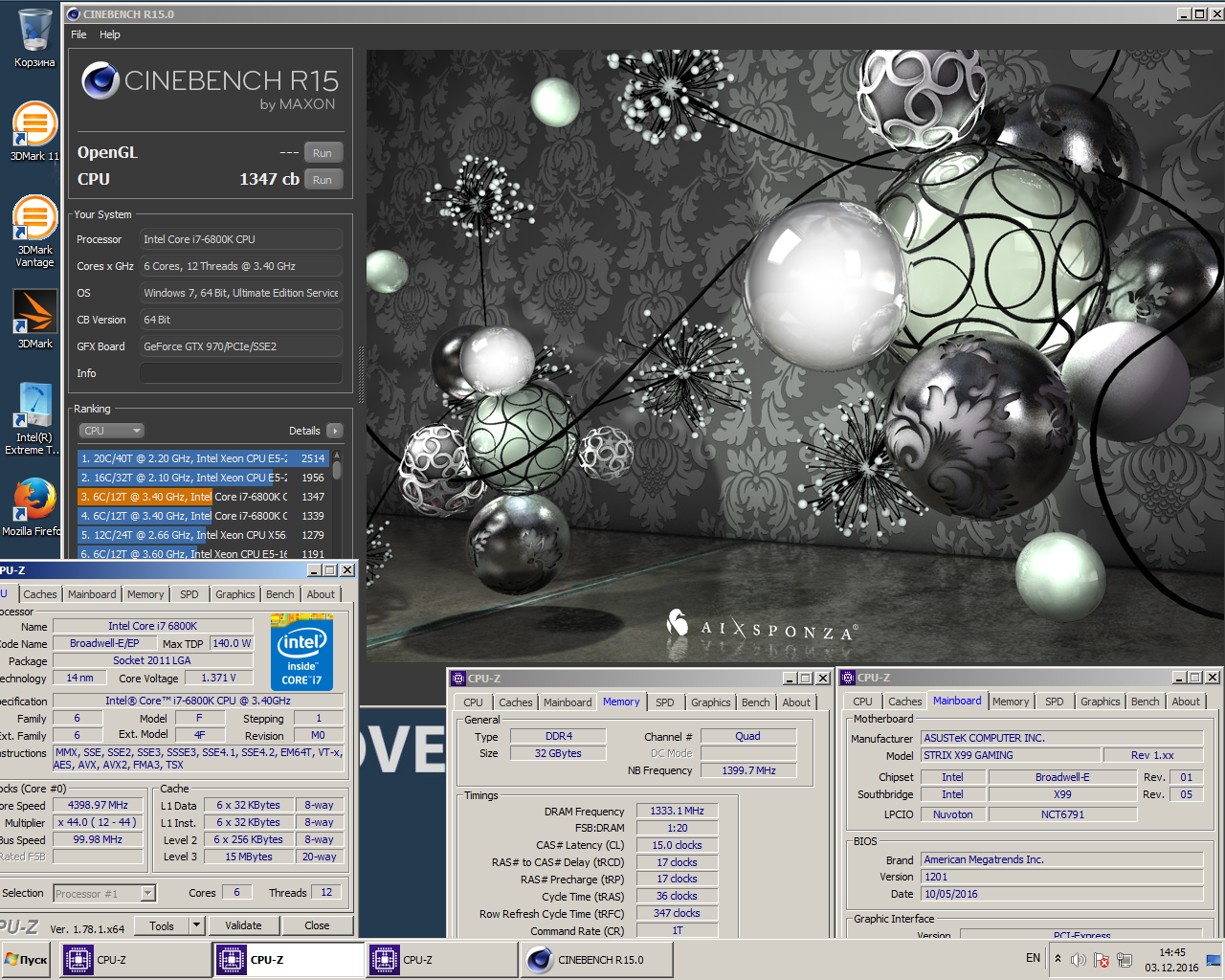The height and width of the screenshot is (980, 1225).
Task: Click the Show Desktop icon by the clock
Action: click(1213, 960)
